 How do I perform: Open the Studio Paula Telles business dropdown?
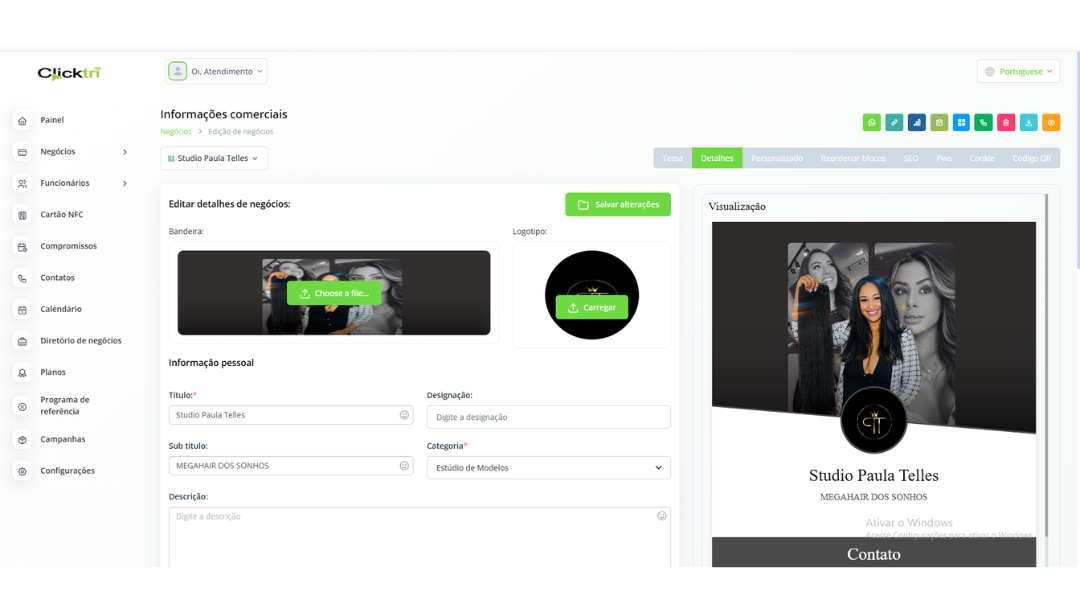[214, 158]
